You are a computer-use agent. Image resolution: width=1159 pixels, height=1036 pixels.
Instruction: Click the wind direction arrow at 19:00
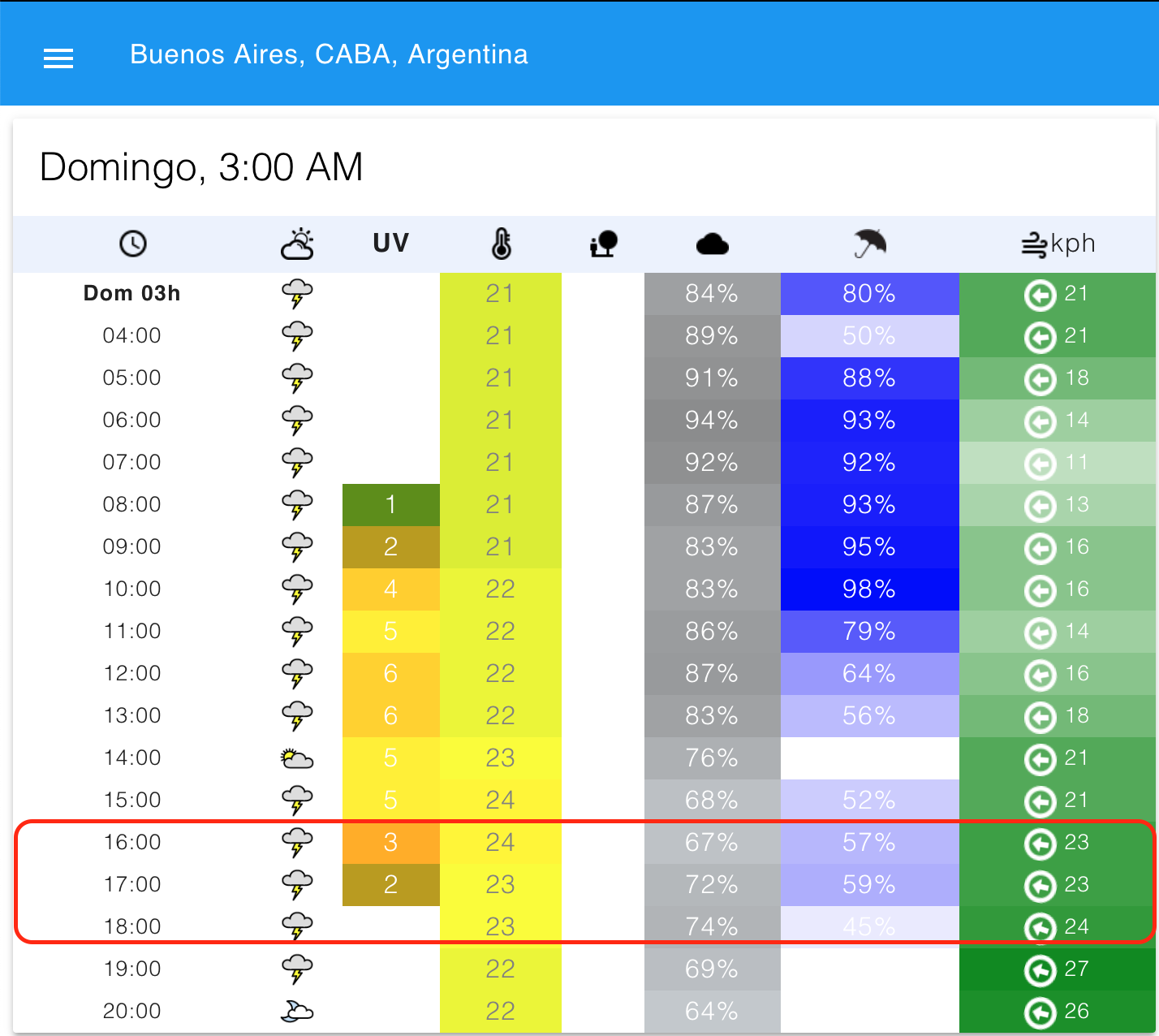point(1041,969)
